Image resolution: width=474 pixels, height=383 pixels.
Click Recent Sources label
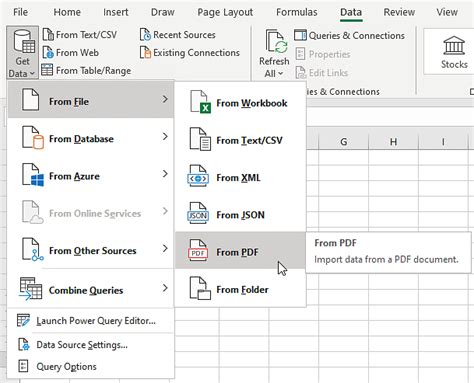click(x=184, y=35)
